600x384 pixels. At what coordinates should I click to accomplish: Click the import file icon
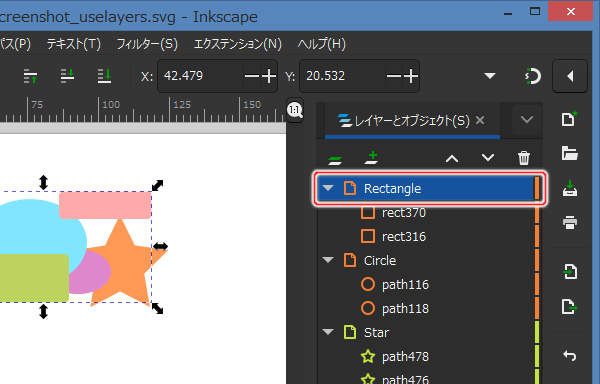(570, 272)
